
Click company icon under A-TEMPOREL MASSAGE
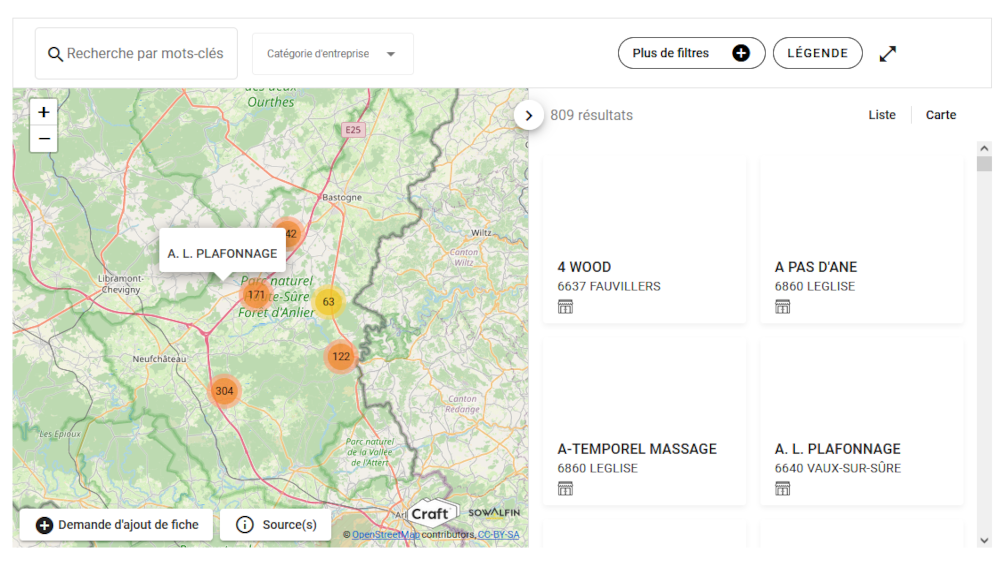pos(565,489)
